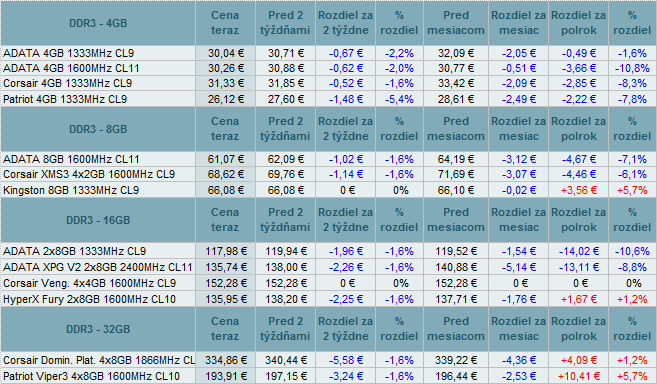657x384 pixels.
Task: Select ADATA 4GB 1333MHz CL9 row label
Action: [68, 53]
